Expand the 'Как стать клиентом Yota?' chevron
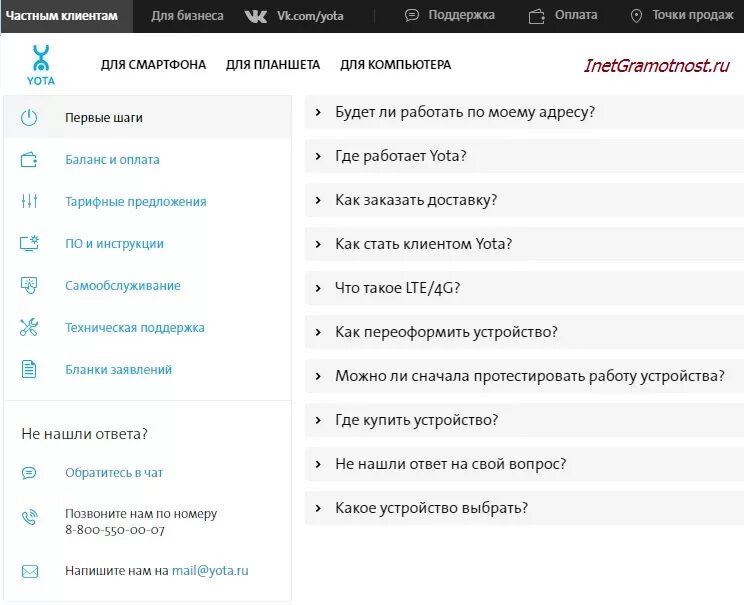This screenshot has height=605, width=744. [318, 244]
